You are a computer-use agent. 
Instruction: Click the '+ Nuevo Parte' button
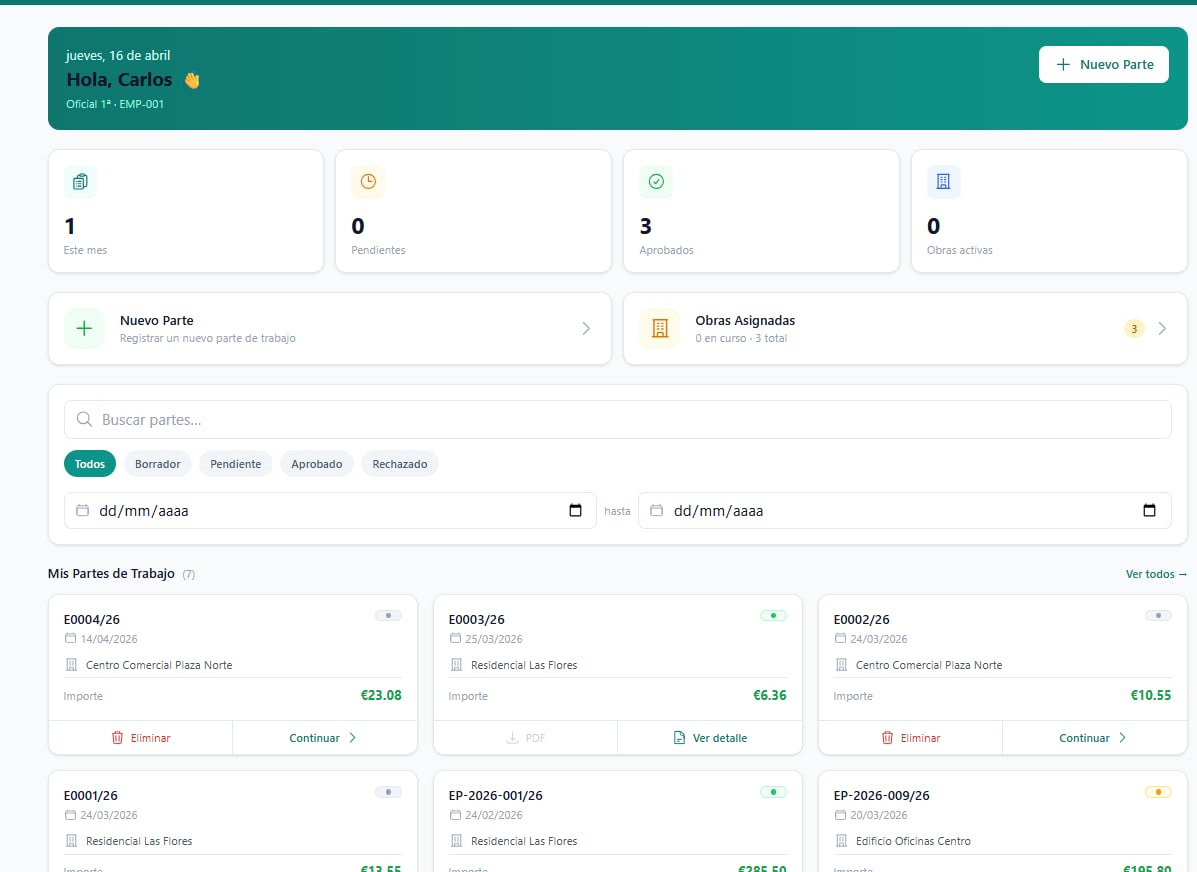coord(1103,63)
